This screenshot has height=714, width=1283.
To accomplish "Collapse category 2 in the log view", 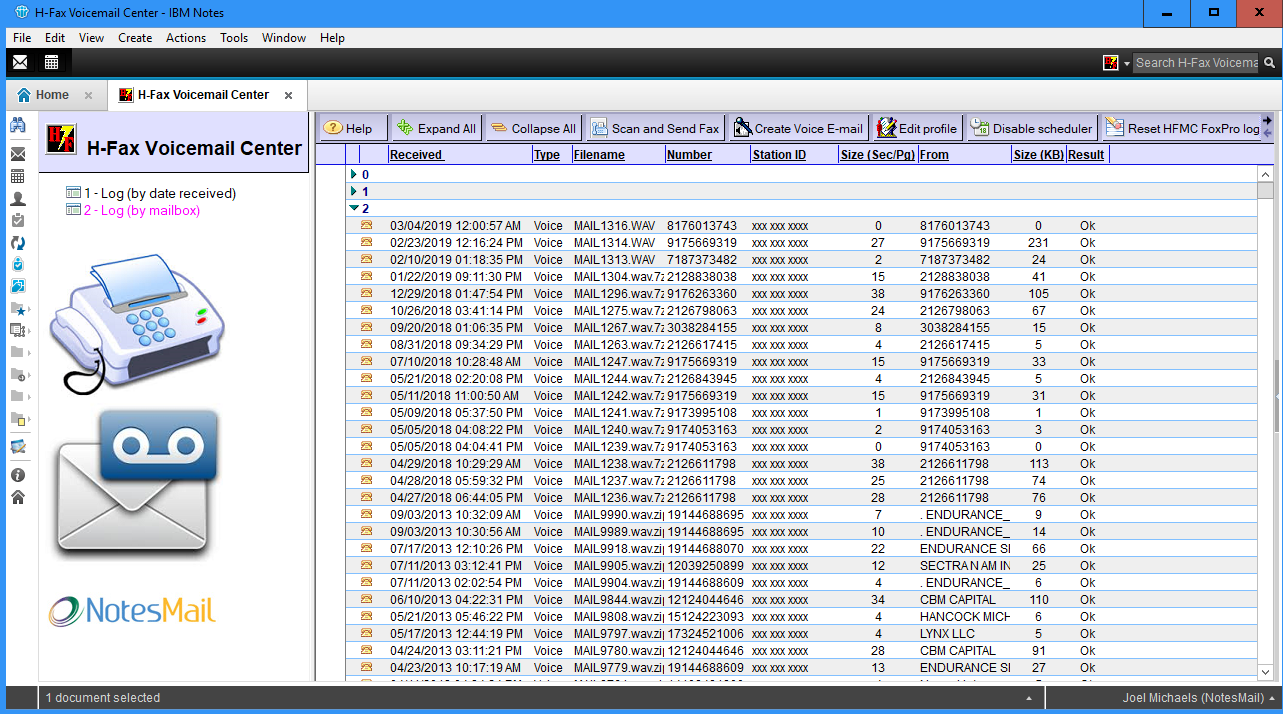I will [354, 208].
